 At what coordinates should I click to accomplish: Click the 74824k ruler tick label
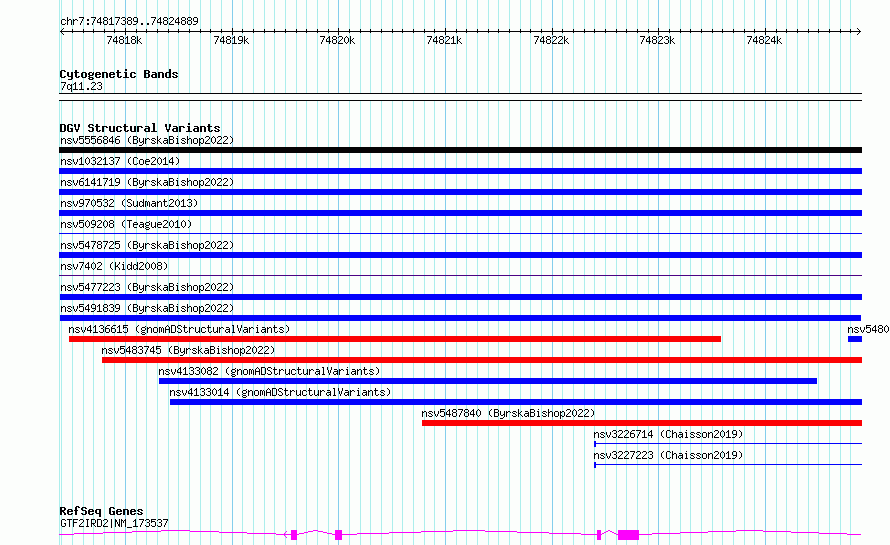point(764,40)
